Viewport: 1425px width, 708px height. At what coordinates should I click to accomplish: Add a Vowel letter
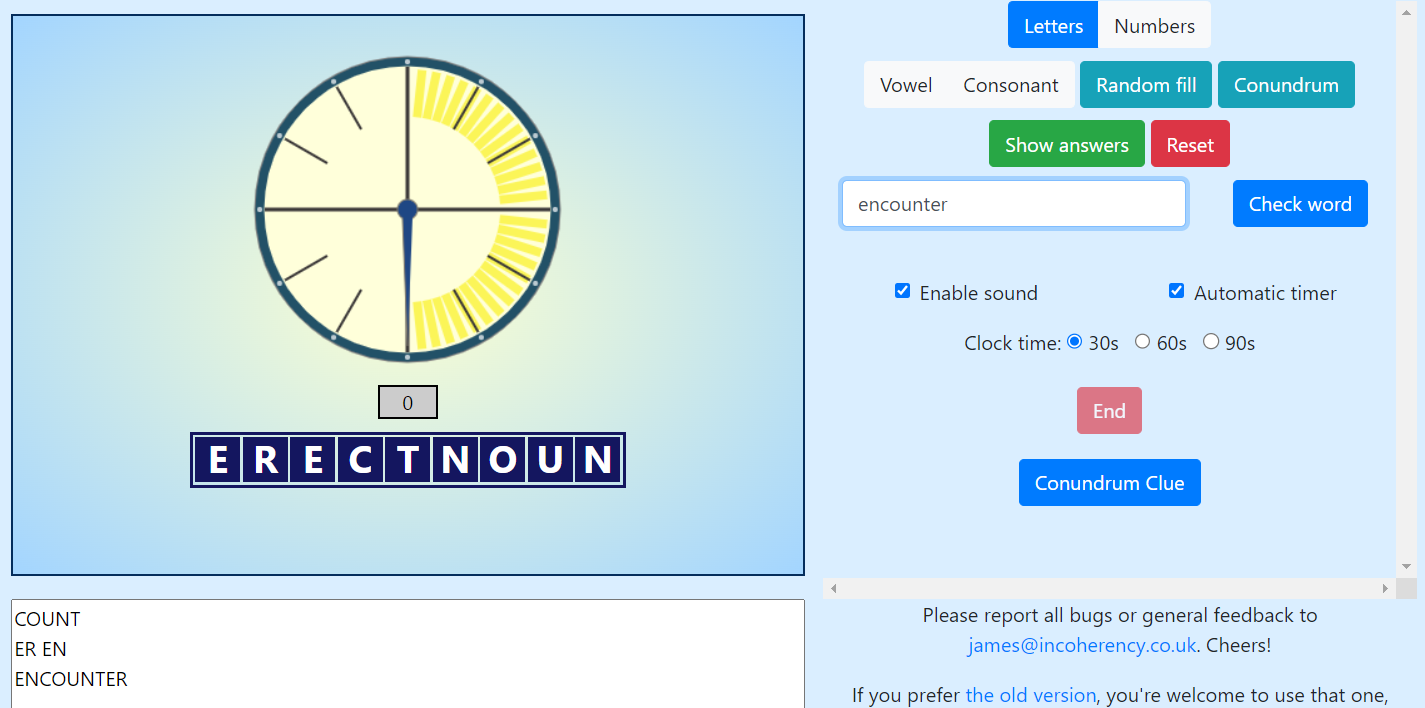(906, 85)
